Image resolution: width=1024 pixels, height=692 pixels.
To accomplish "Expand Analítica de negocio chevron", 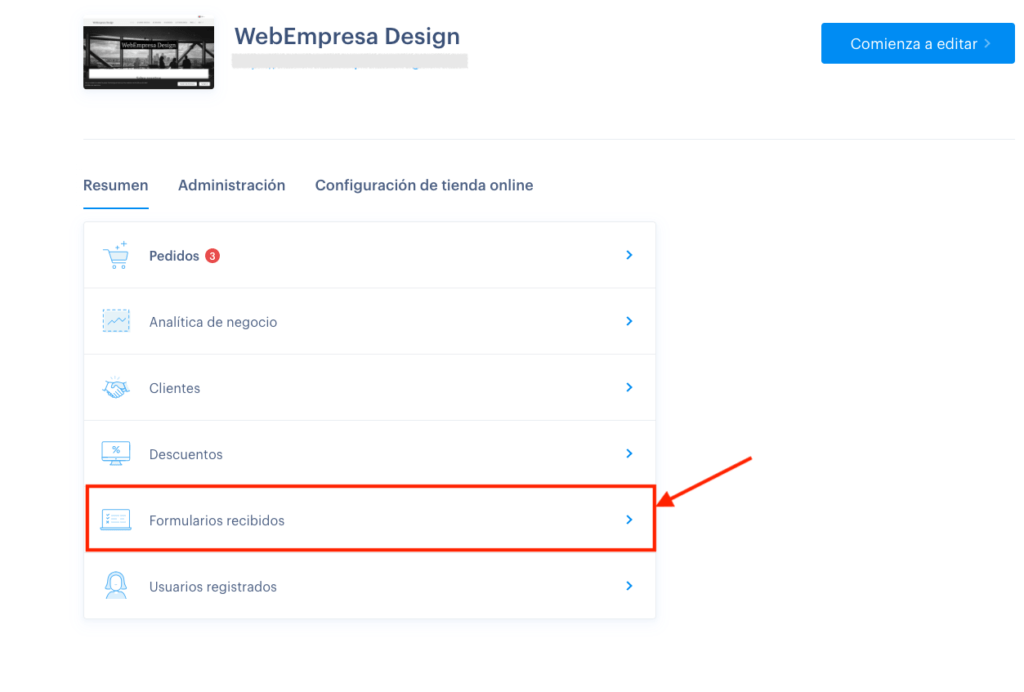I will [629, 321].
